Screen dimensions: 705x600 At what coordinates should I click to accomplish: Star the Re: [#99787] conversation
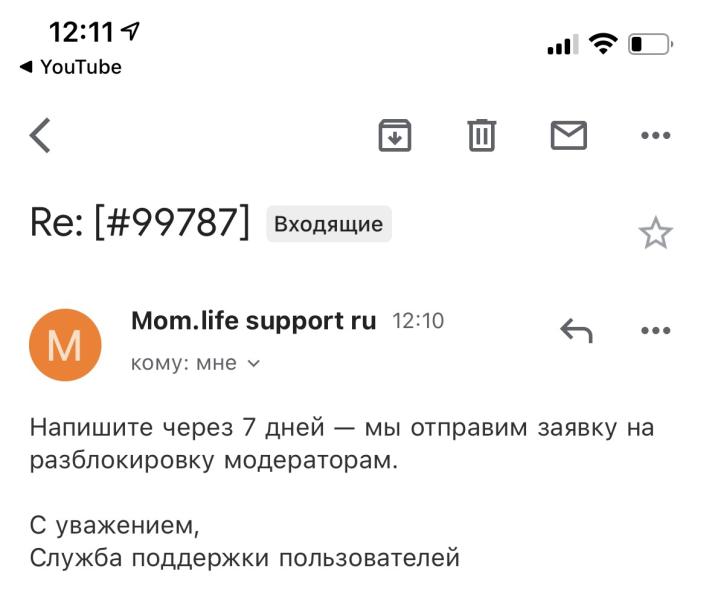coord(655,233)
